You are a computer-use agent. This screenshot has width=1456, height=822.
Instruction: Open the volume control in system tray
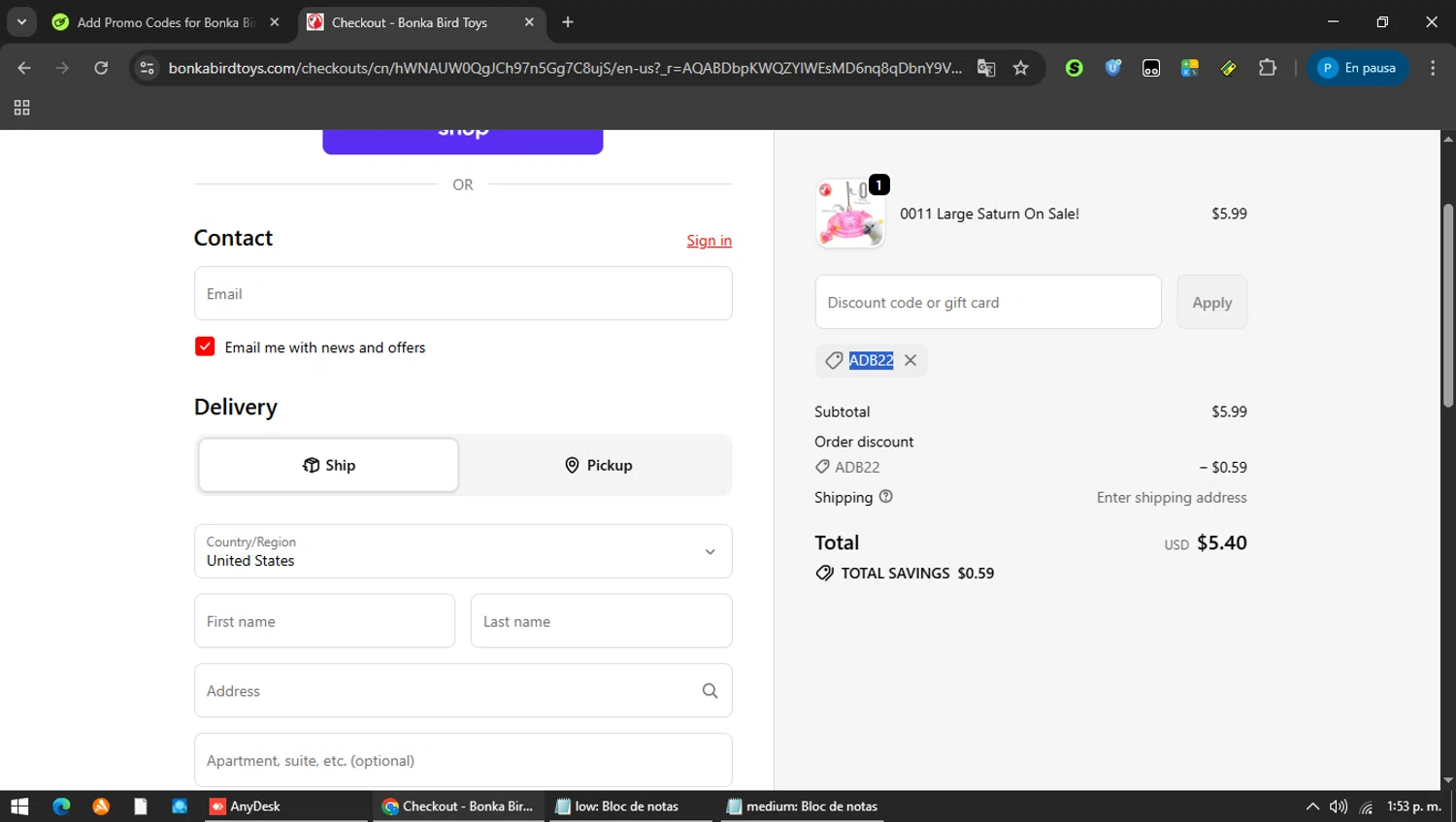(x=1339, y=806)
